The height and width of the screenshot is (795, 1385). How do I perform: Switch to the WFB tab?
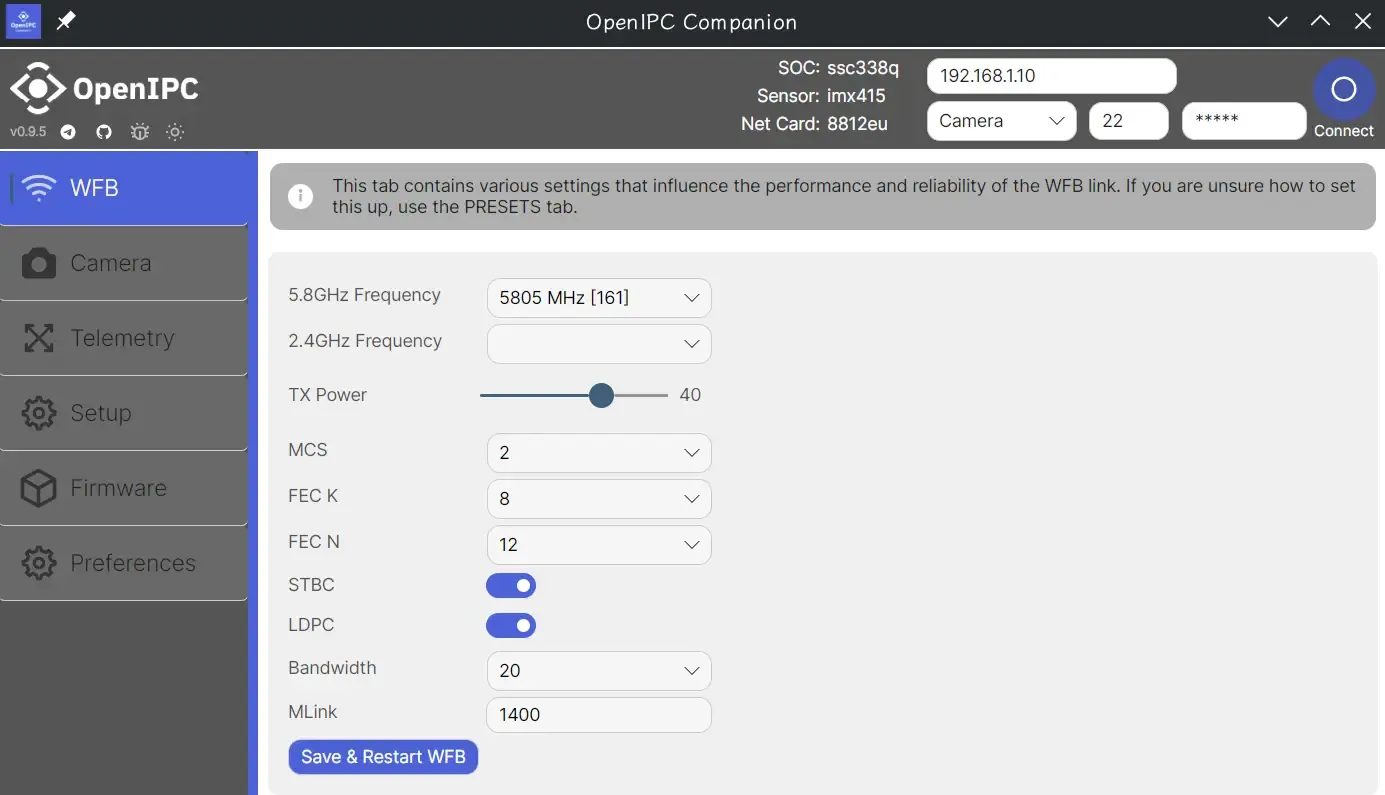pos(124,188)
